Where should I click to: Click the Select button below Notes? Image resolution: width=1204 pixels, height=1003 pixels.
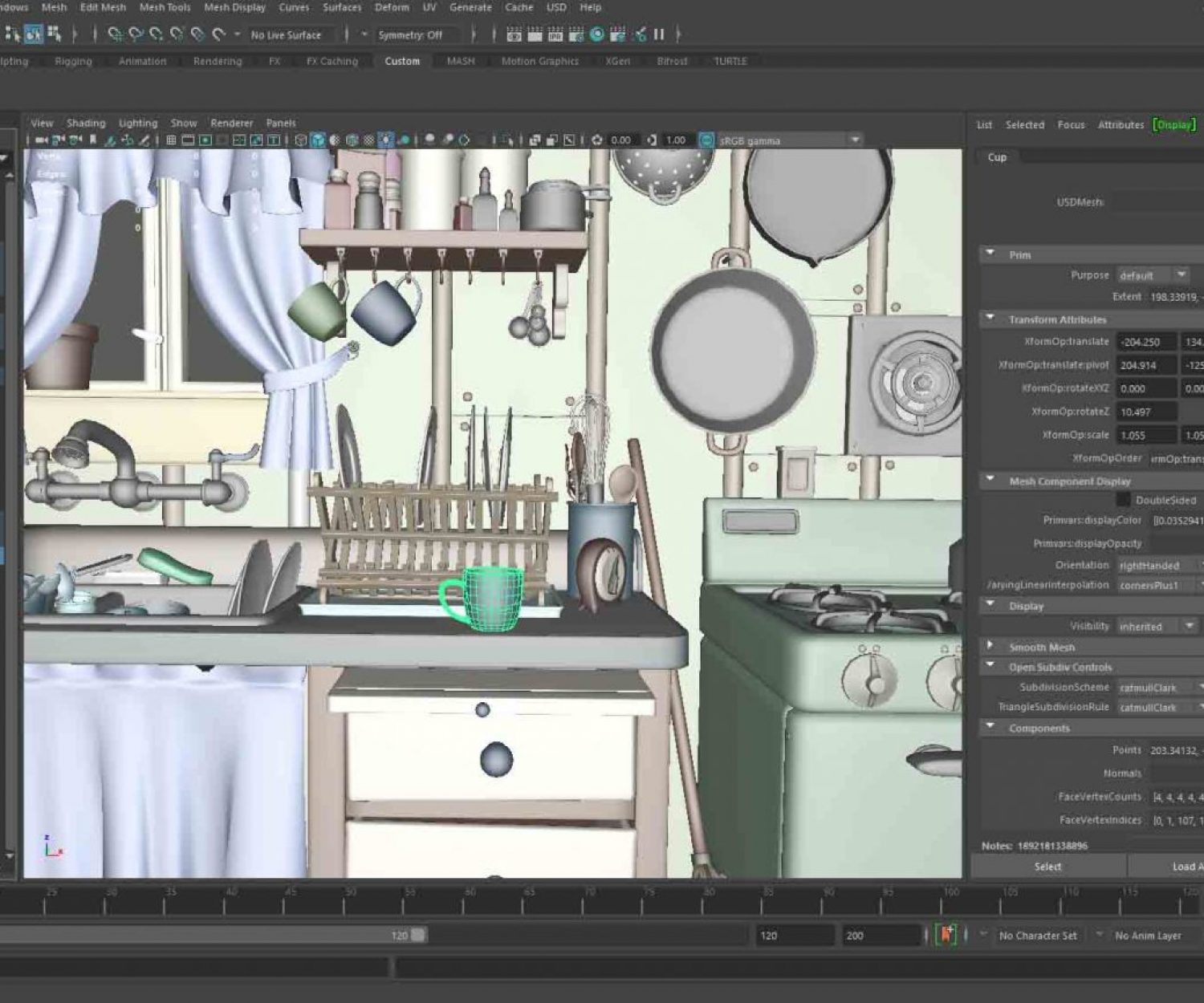pos(1047,867)
